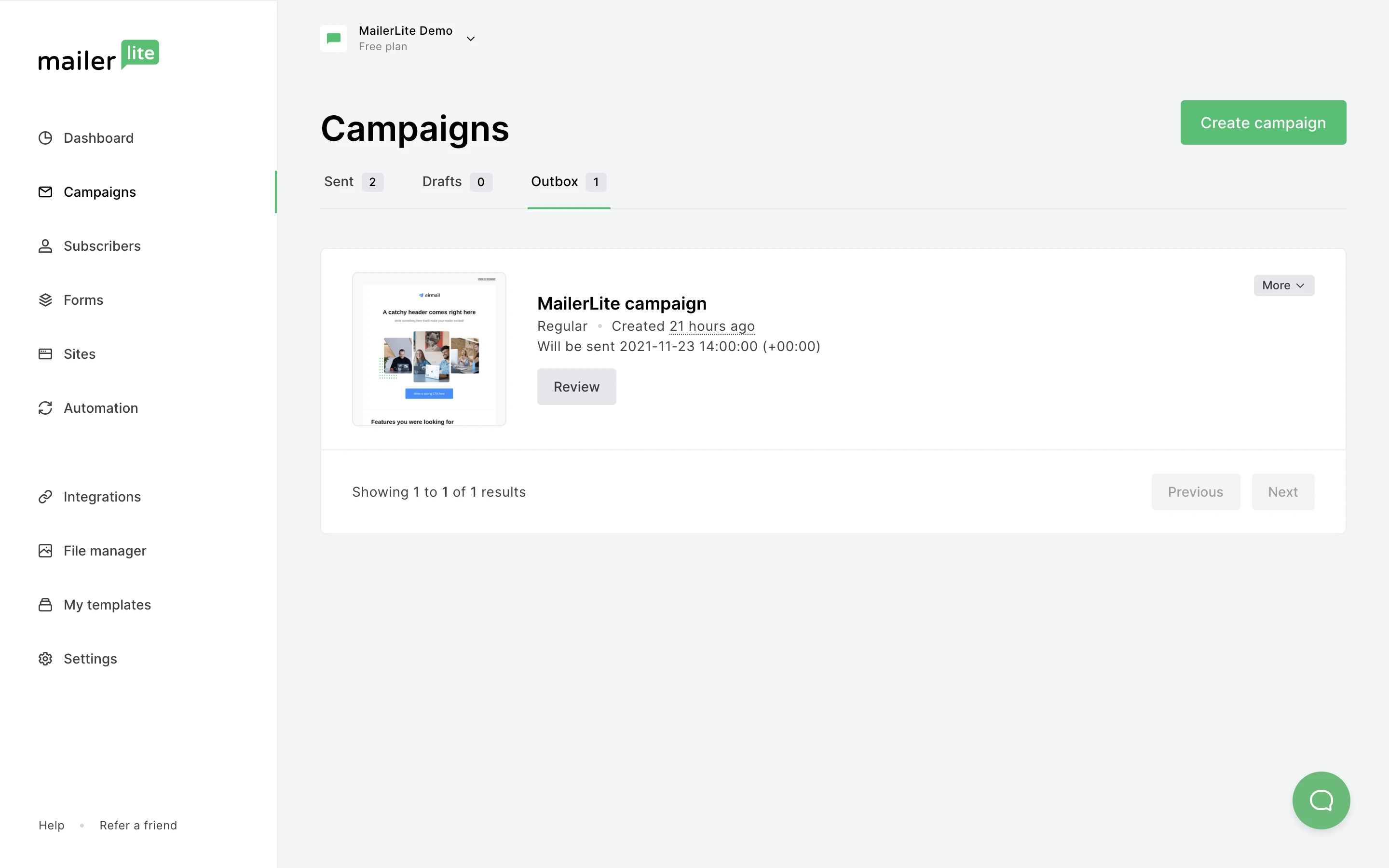Click the Sites browser-window icon
The height and width of the screenshot is (868, 1389).
(45, 354)
